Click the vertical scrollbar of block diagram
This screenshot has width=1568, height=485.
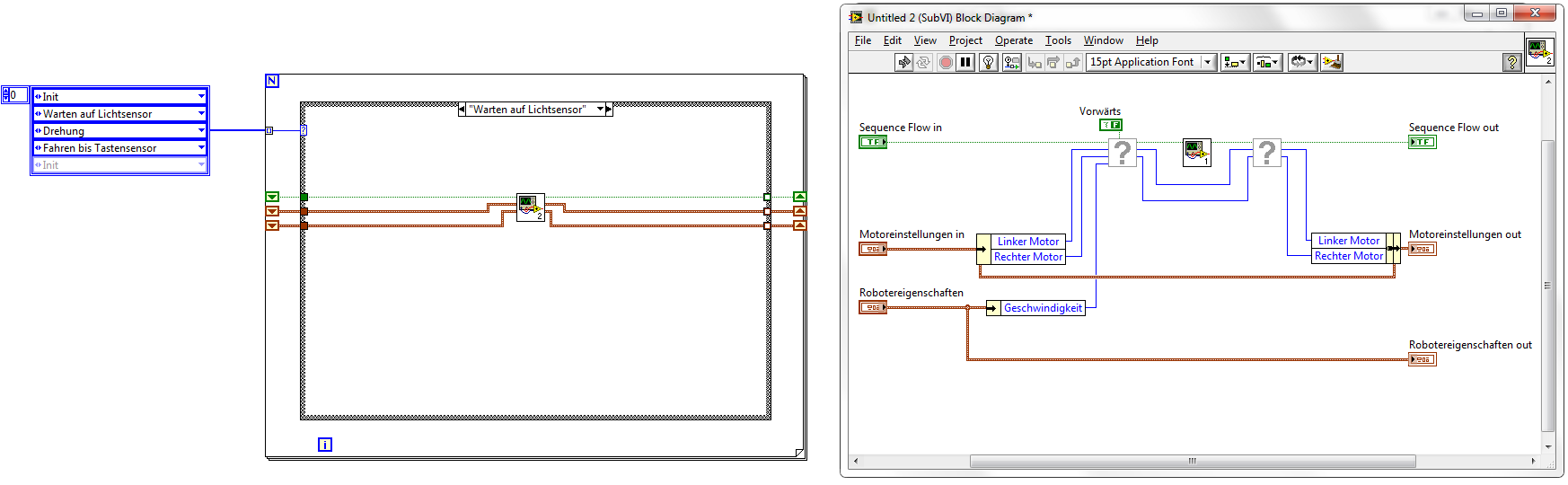pyautogui.click(x=1547, y=286)
